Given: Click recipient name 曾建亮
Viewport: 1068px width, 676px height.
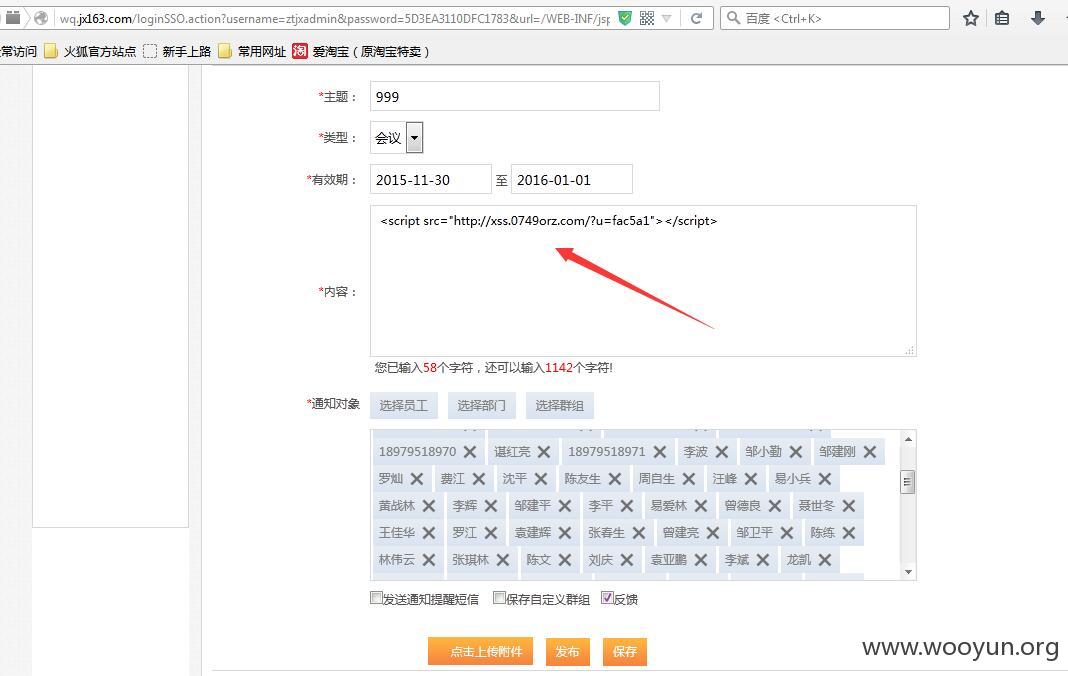Looking at the screenshot, I should (681, 533).
